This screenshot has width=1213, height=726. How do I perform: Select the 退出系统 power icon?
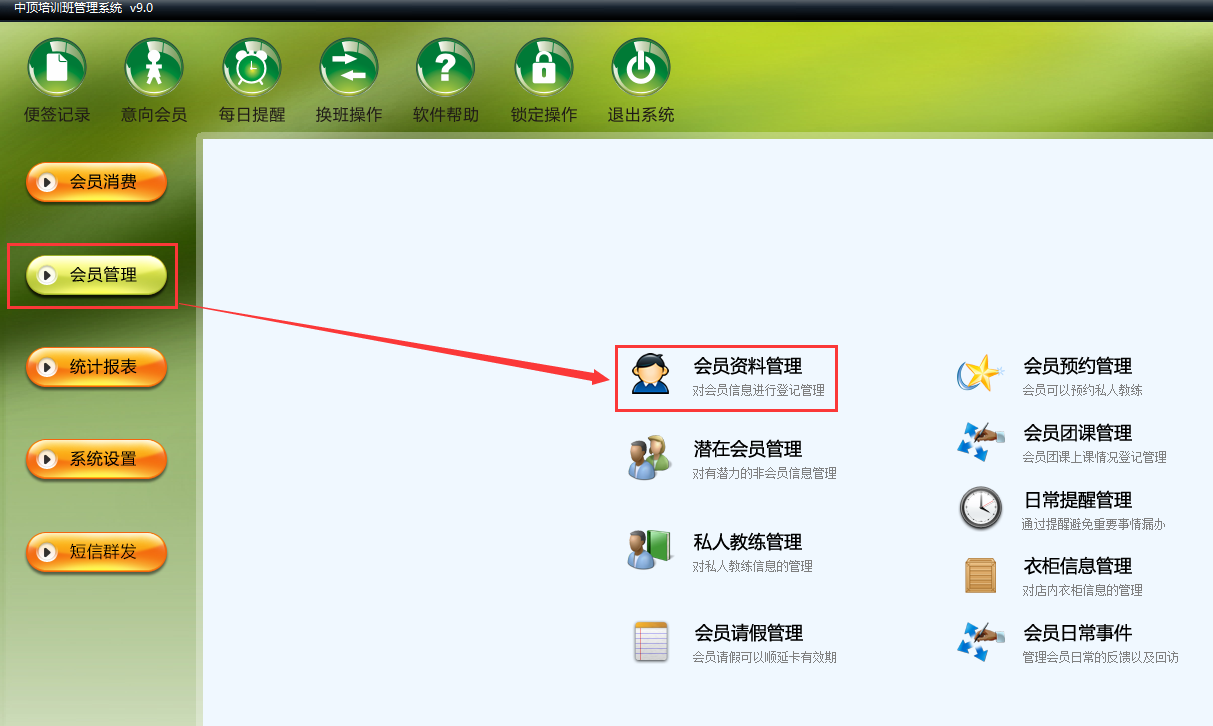pyautogui.click(x=641, y=67)
